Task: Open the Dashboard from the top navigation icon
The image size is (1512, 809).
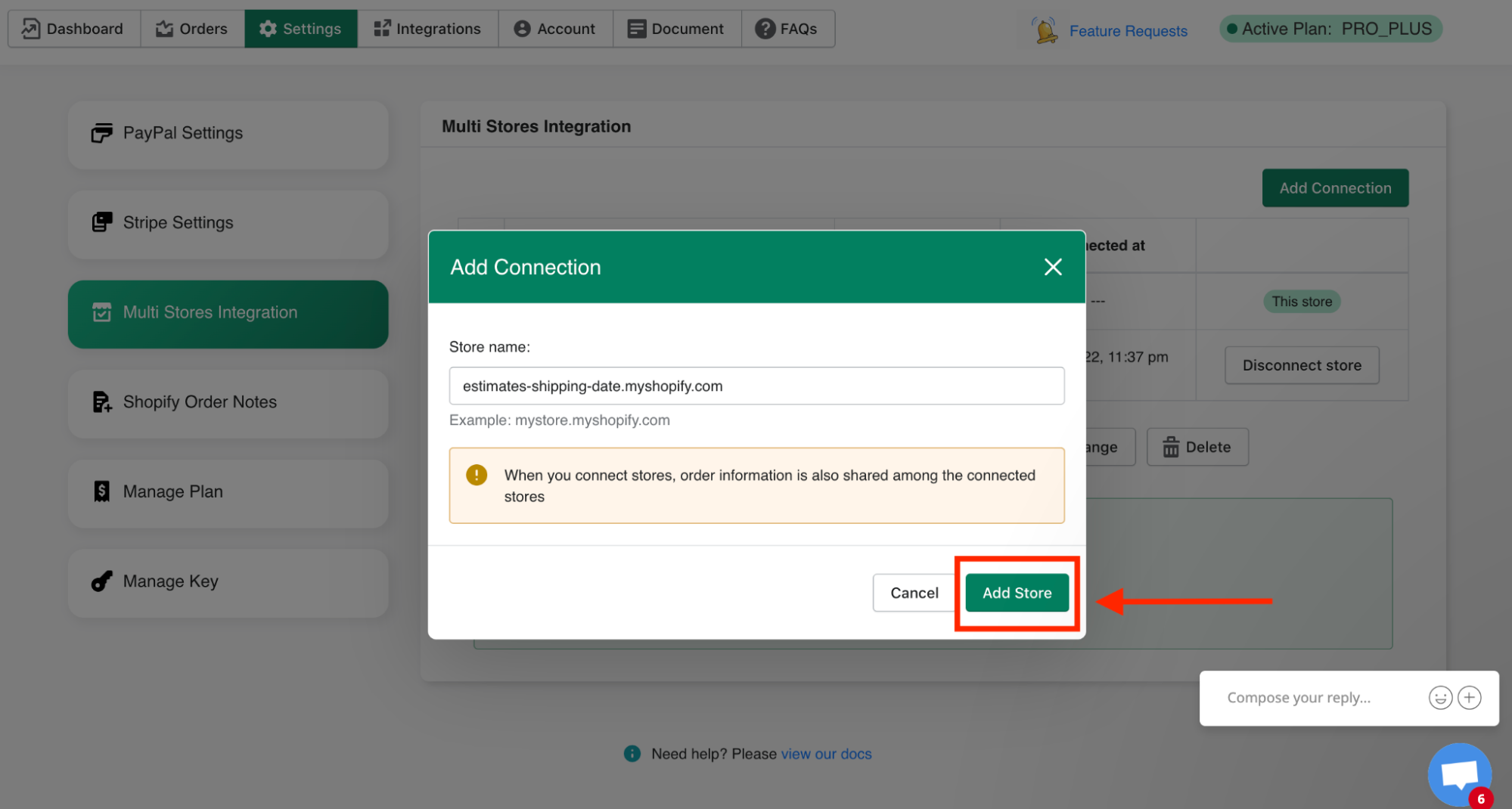Action: click(x=30, y=28)
